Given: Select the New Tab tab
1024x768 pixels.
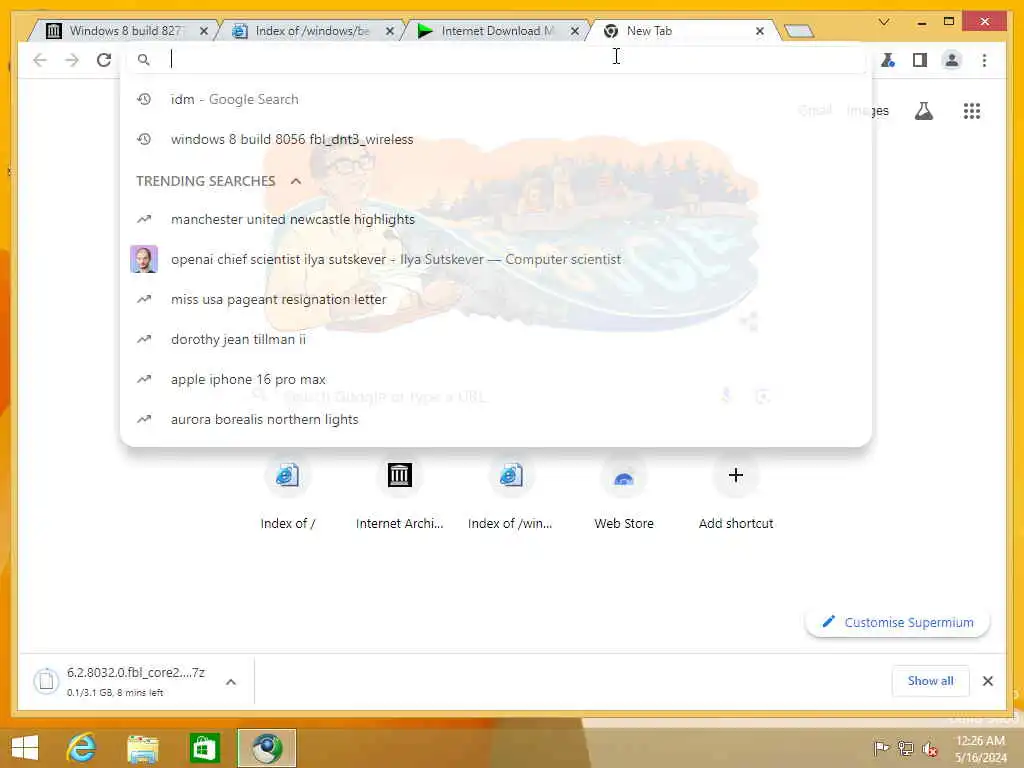Looking at the screenshot, I should click(x=682, y=31).
